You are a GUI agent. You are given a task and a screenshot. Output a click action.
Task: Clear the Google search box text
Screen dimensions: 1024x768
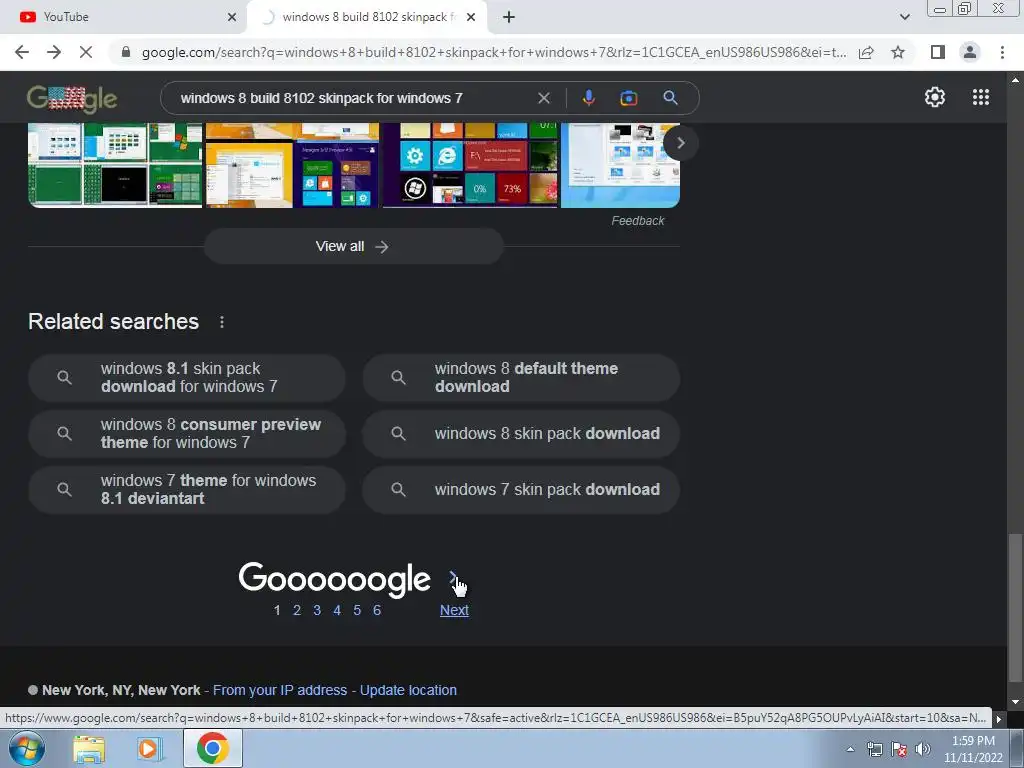[543, 98]
